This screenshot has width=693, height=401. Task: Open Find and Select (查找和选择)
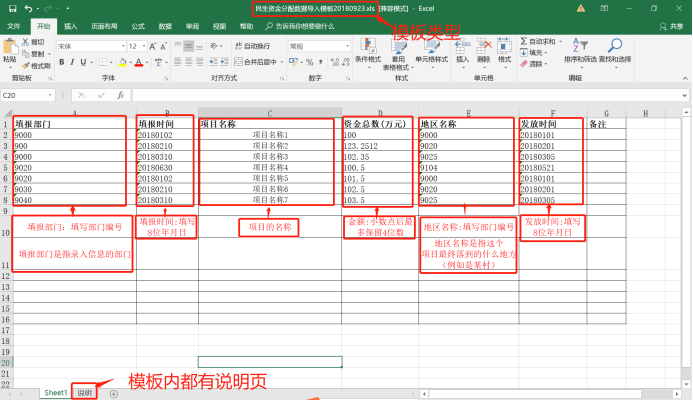[x=615, y=53]
